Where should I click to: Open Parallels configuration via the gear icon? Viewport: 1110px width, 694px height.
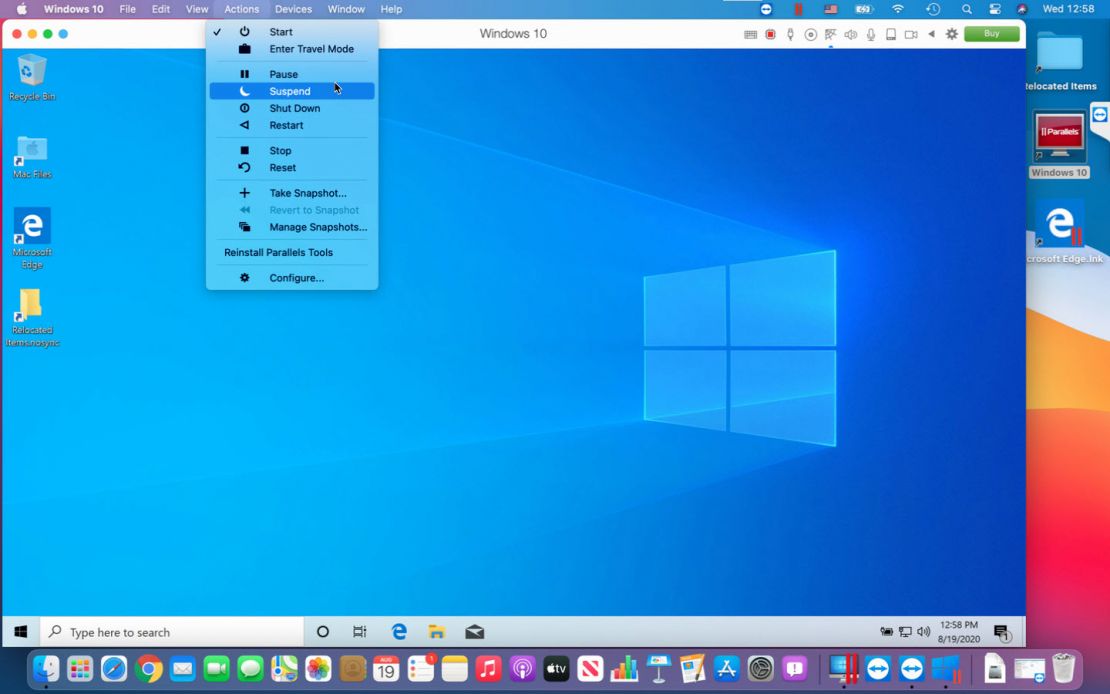[x=951, y=33]
